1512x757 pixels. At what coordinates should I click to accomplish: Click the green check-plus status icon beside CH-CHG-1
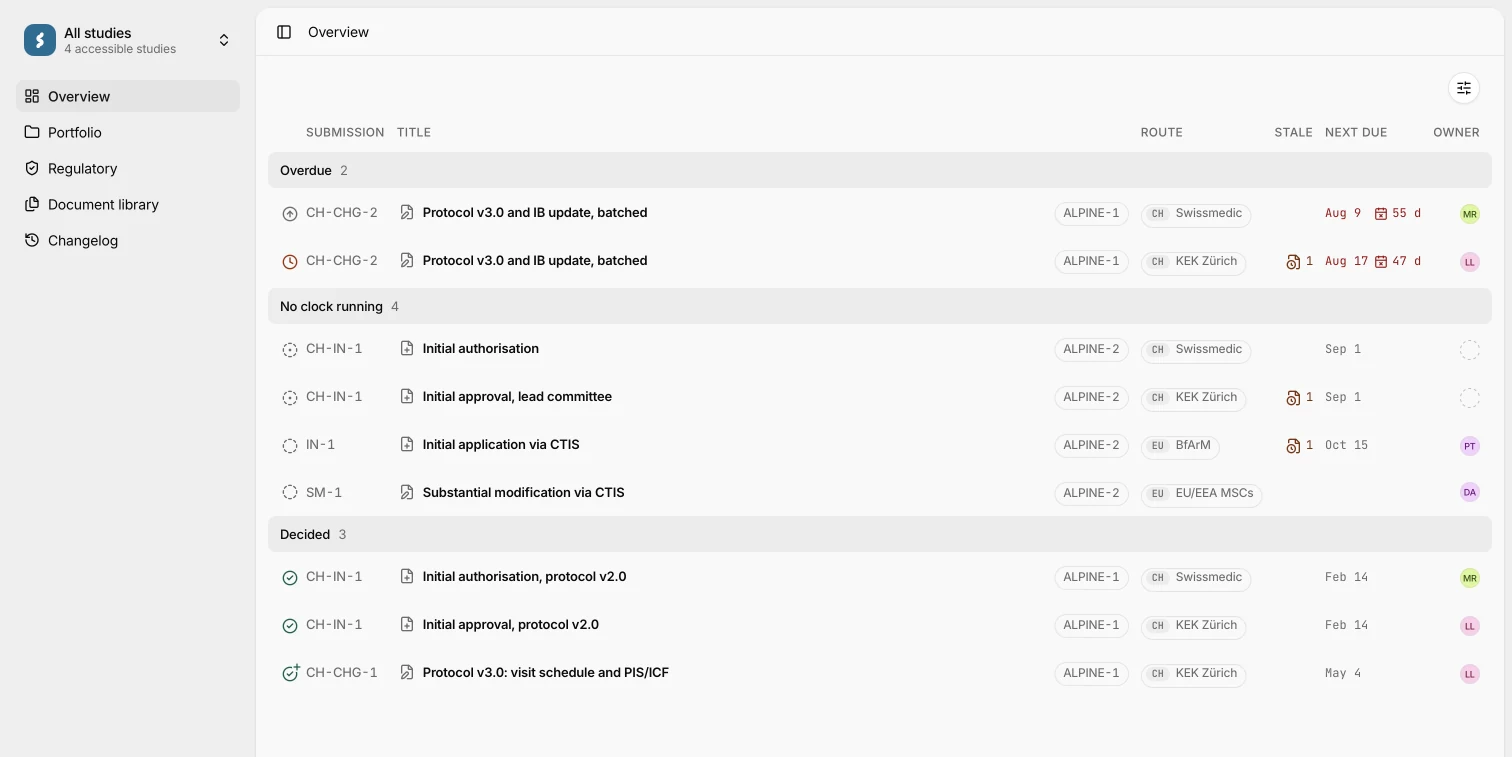click(290, 673)
